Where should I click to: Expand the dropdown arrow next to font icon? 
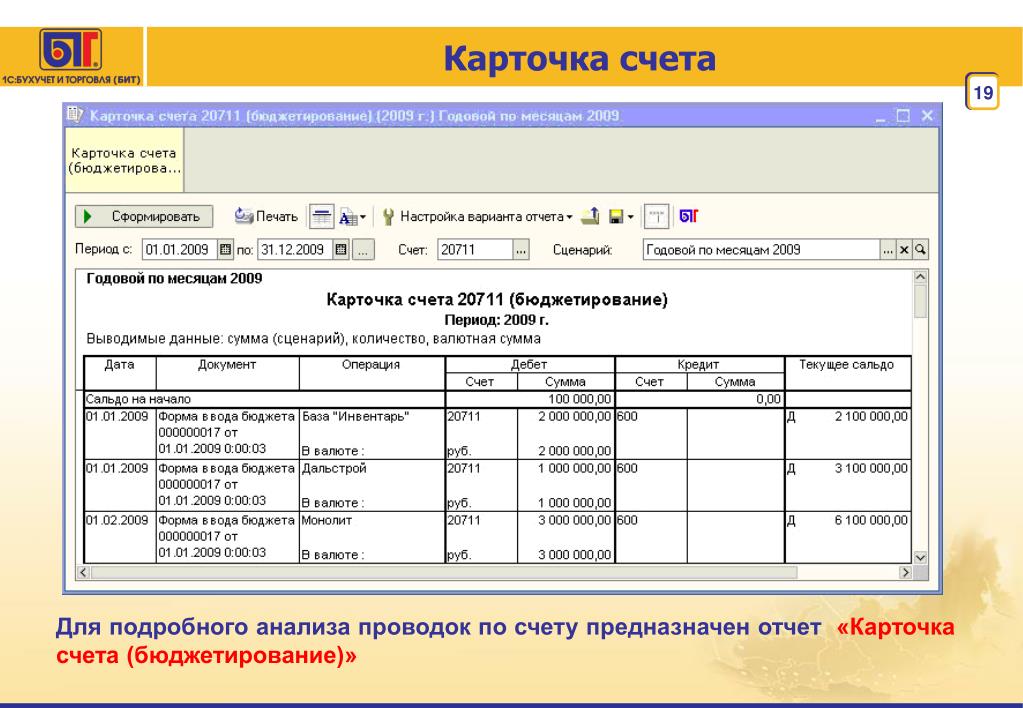click(x=363, y=217)
